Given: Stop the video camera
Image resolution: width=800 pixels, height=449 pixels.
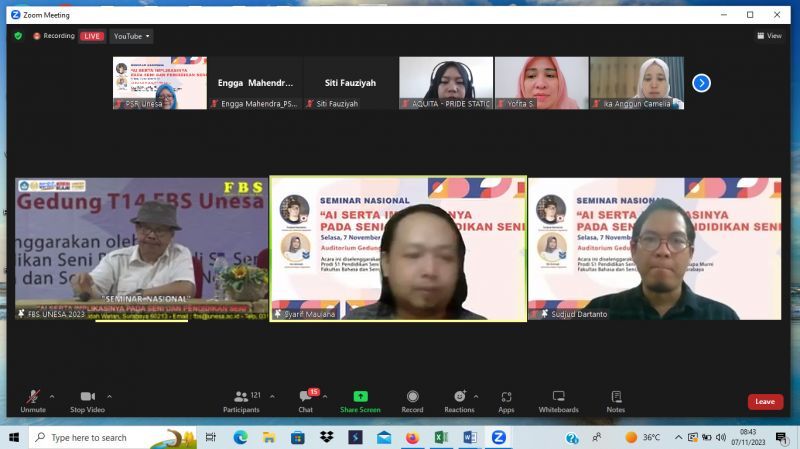Looking at the screenshot, I should [86, 400].
